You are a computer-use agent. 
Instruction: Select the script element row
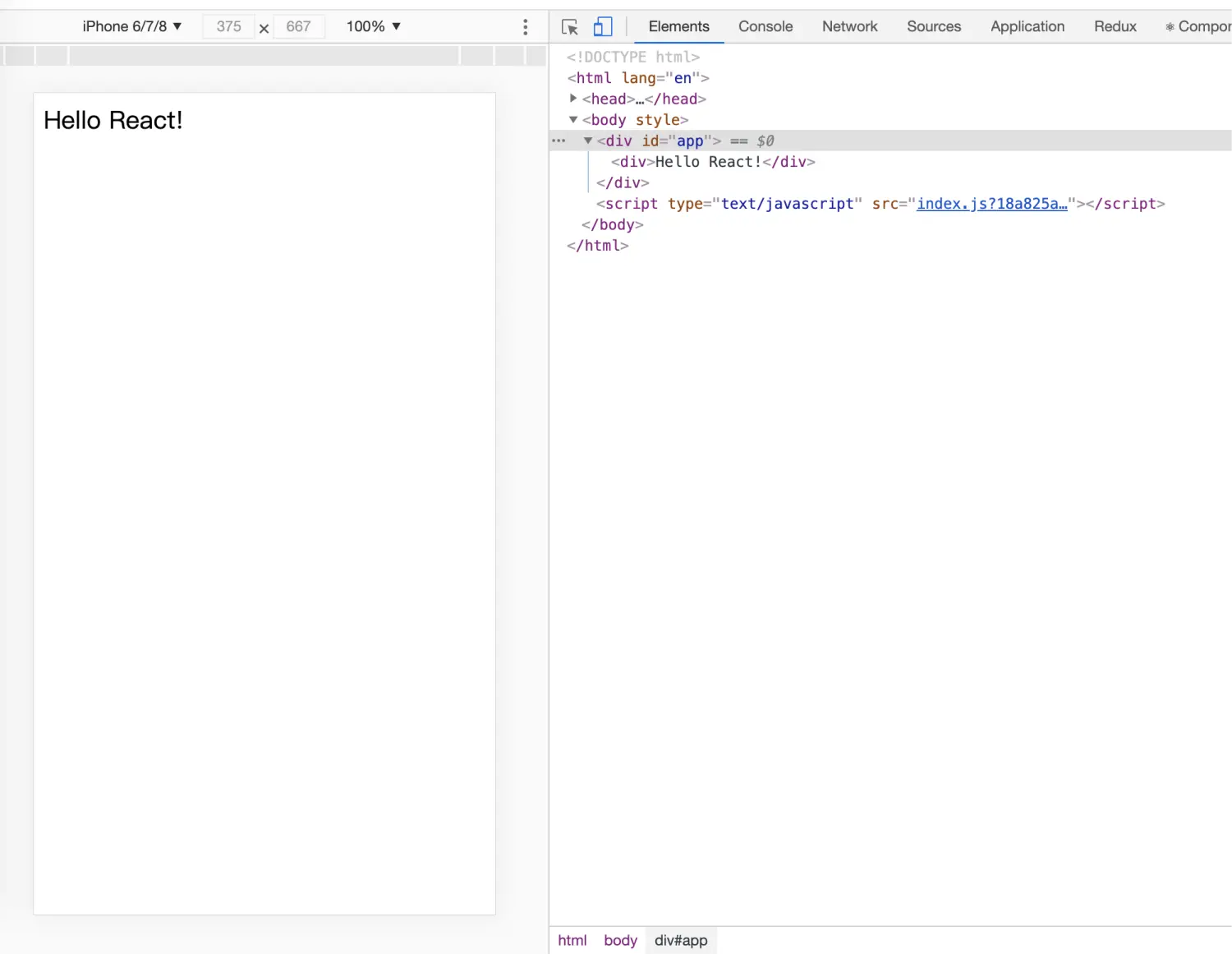[891, 204]
